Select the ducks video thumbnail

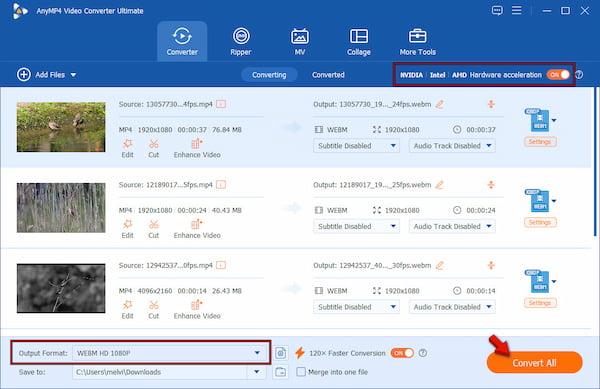[x=61, y=127]
